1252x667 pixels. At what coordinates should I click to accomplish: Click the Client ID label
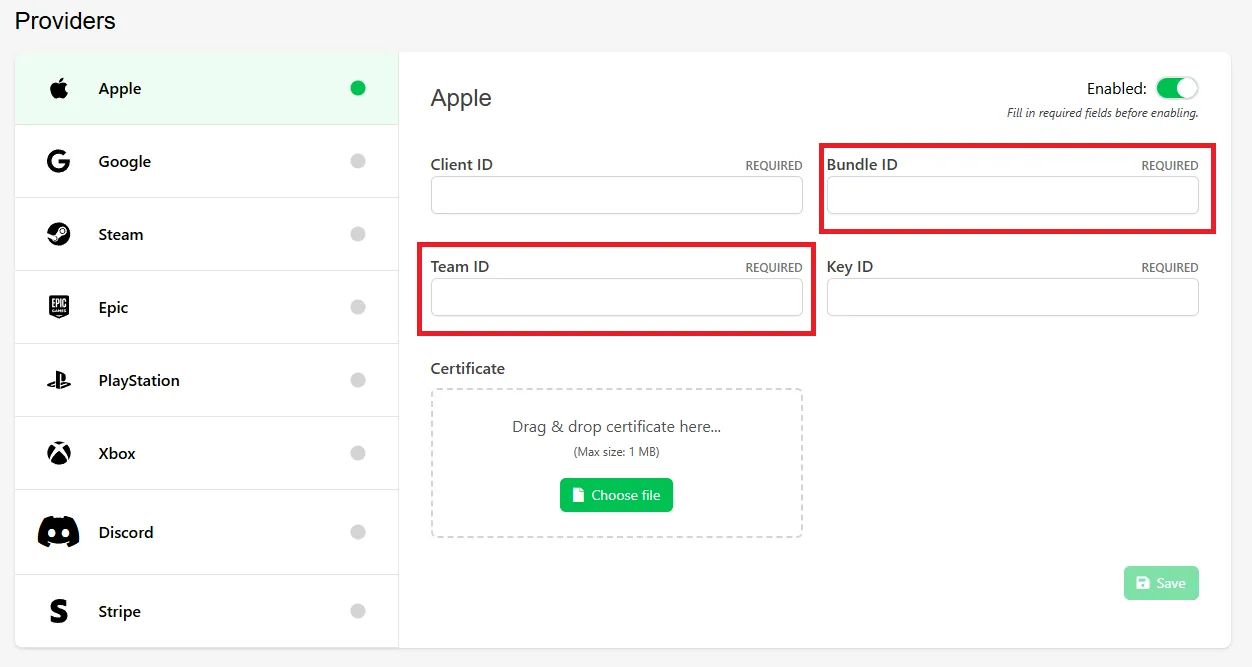(x=462, y=164)
